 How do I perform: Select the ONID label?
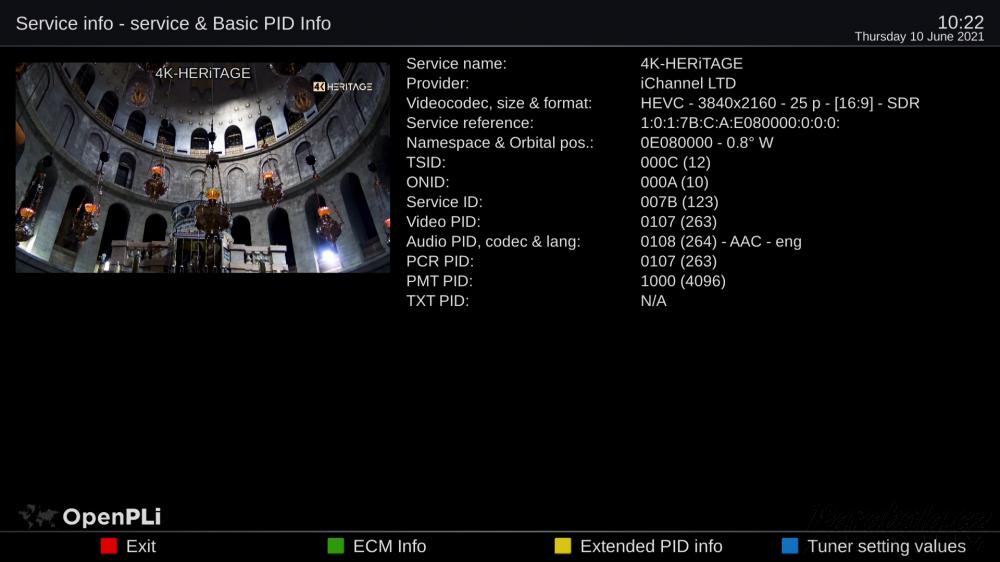(428, 182)
